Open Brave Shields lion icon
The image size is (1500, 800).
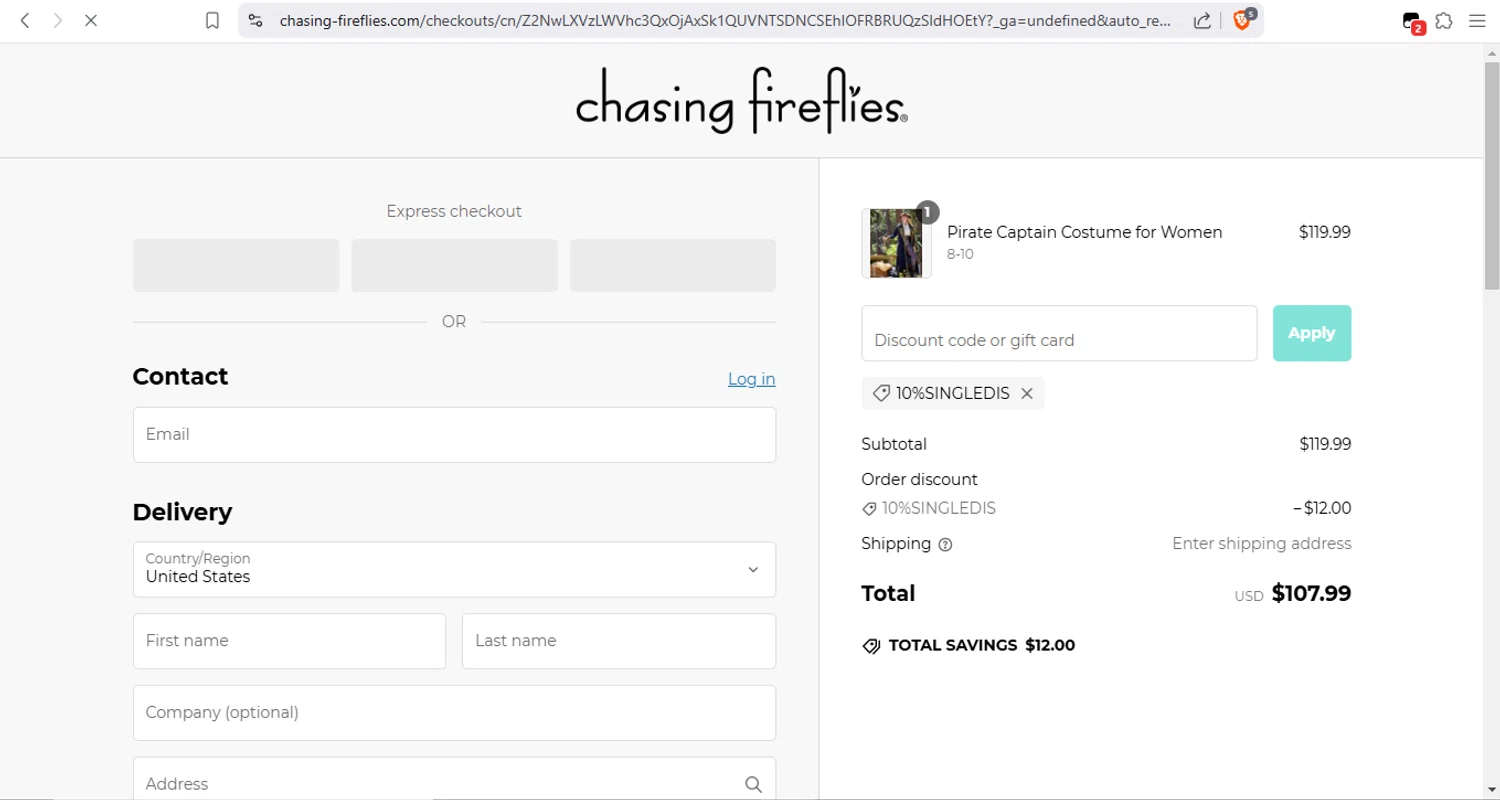click(1243, 19)
